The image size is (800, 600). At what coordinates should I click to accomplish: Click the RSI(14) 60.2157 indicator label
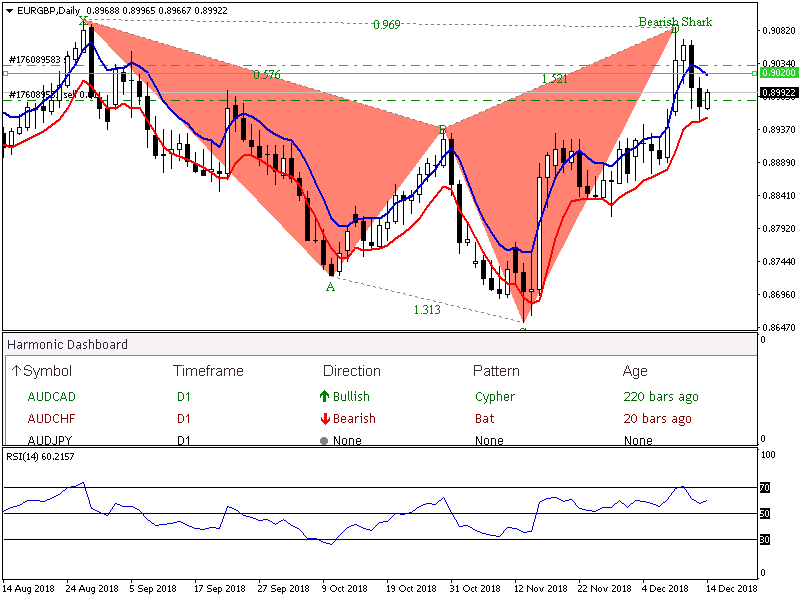40,457
